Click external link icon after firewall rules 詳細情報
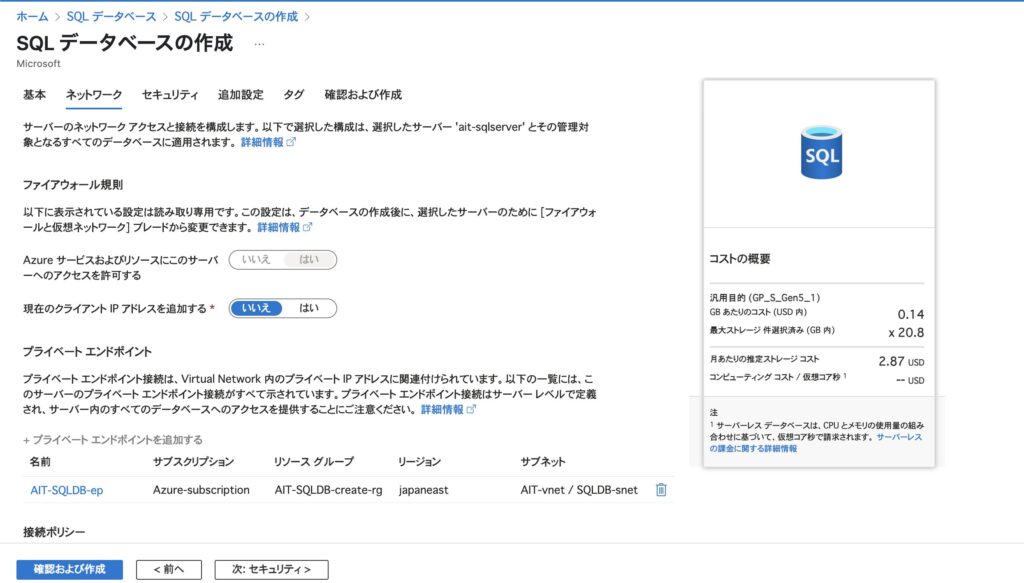The image size is (1024, 583). pyautogui.click(x=308, y=227)
